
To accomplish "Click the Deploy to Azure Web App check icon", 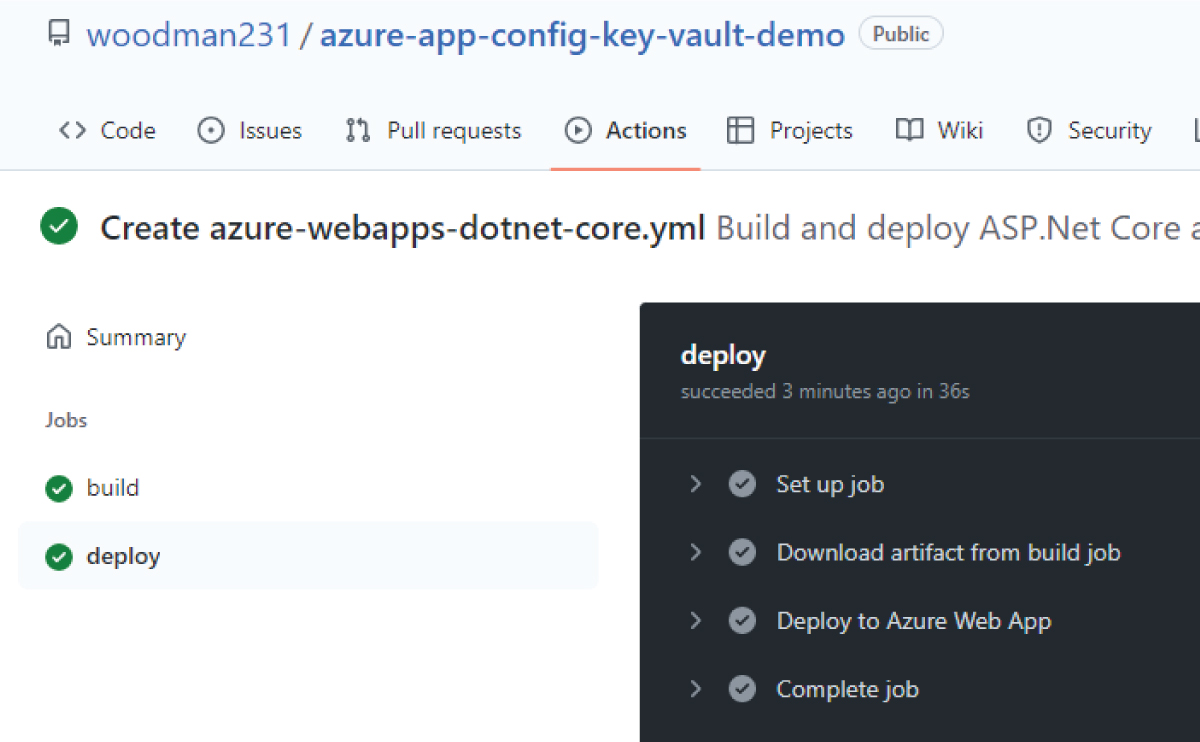I will (742, 621).
